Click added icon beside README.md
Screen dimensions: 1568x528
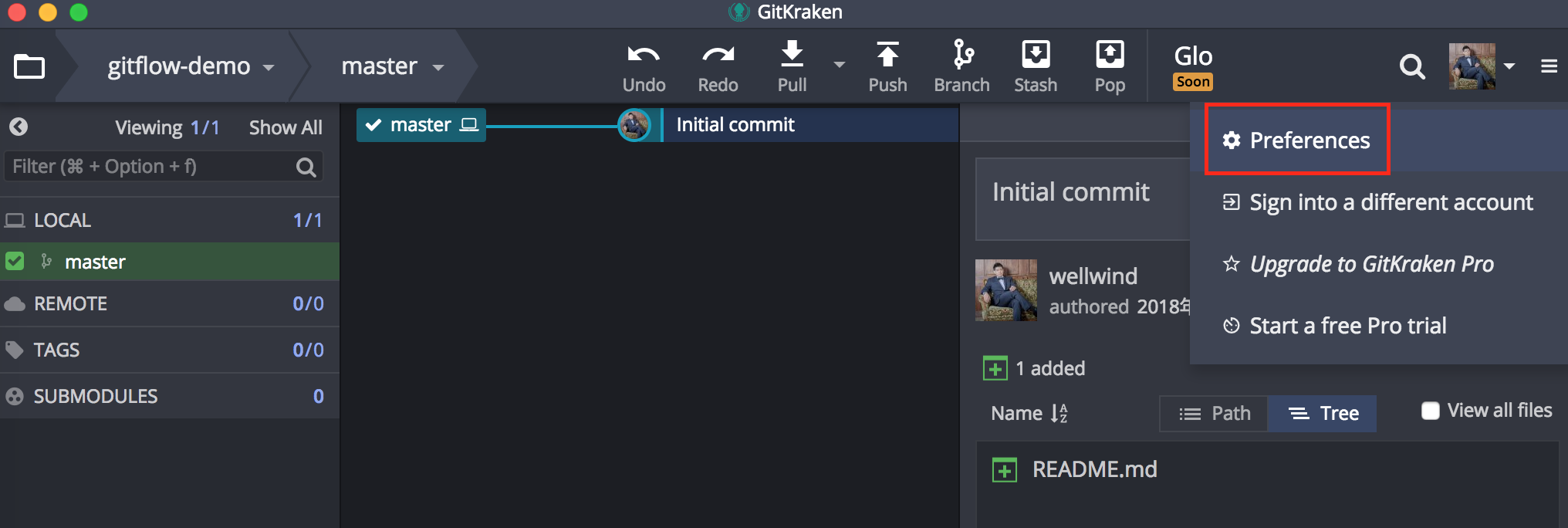[x=1005, y=469]
